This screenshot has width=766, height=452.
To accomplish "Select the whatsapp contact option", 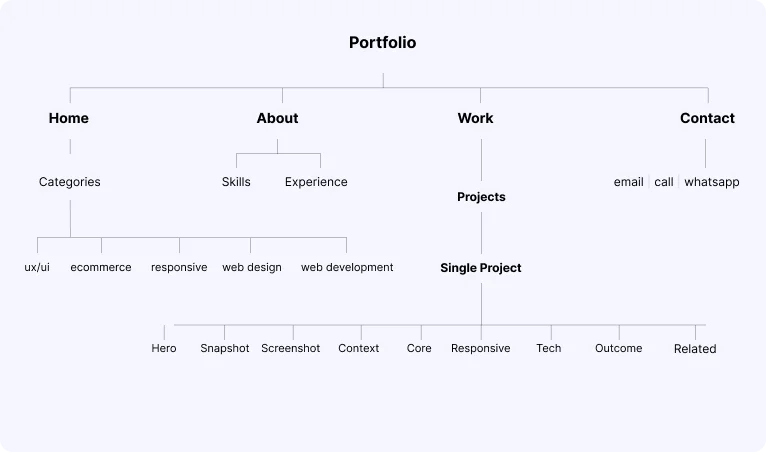I will pyautogui.click(x=712, y=182).
